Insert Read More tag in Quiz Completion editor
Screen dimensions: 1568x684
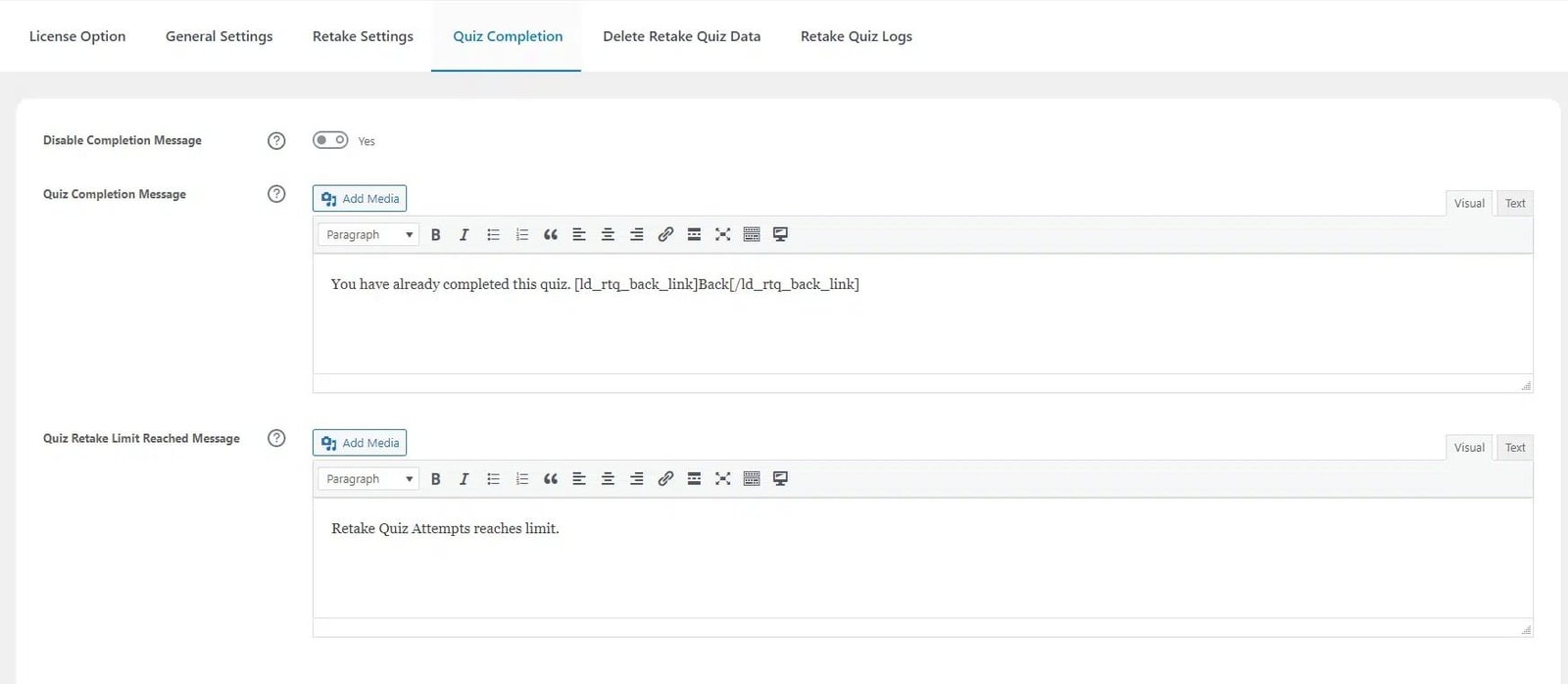(694, 234)
